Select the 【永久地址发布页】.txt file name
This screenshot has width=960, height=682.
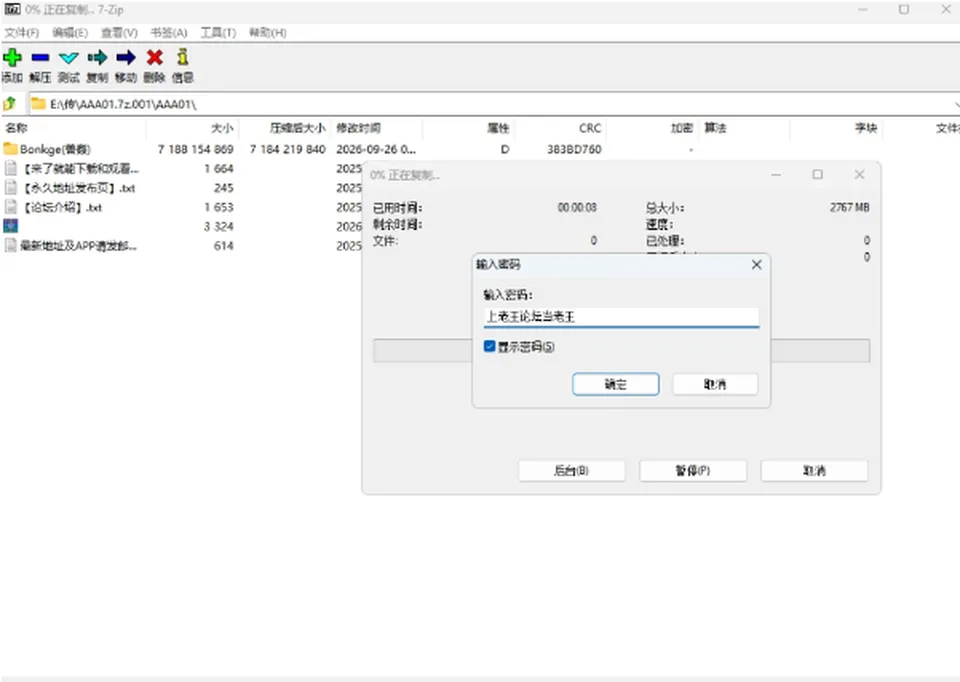coord(78,188)
